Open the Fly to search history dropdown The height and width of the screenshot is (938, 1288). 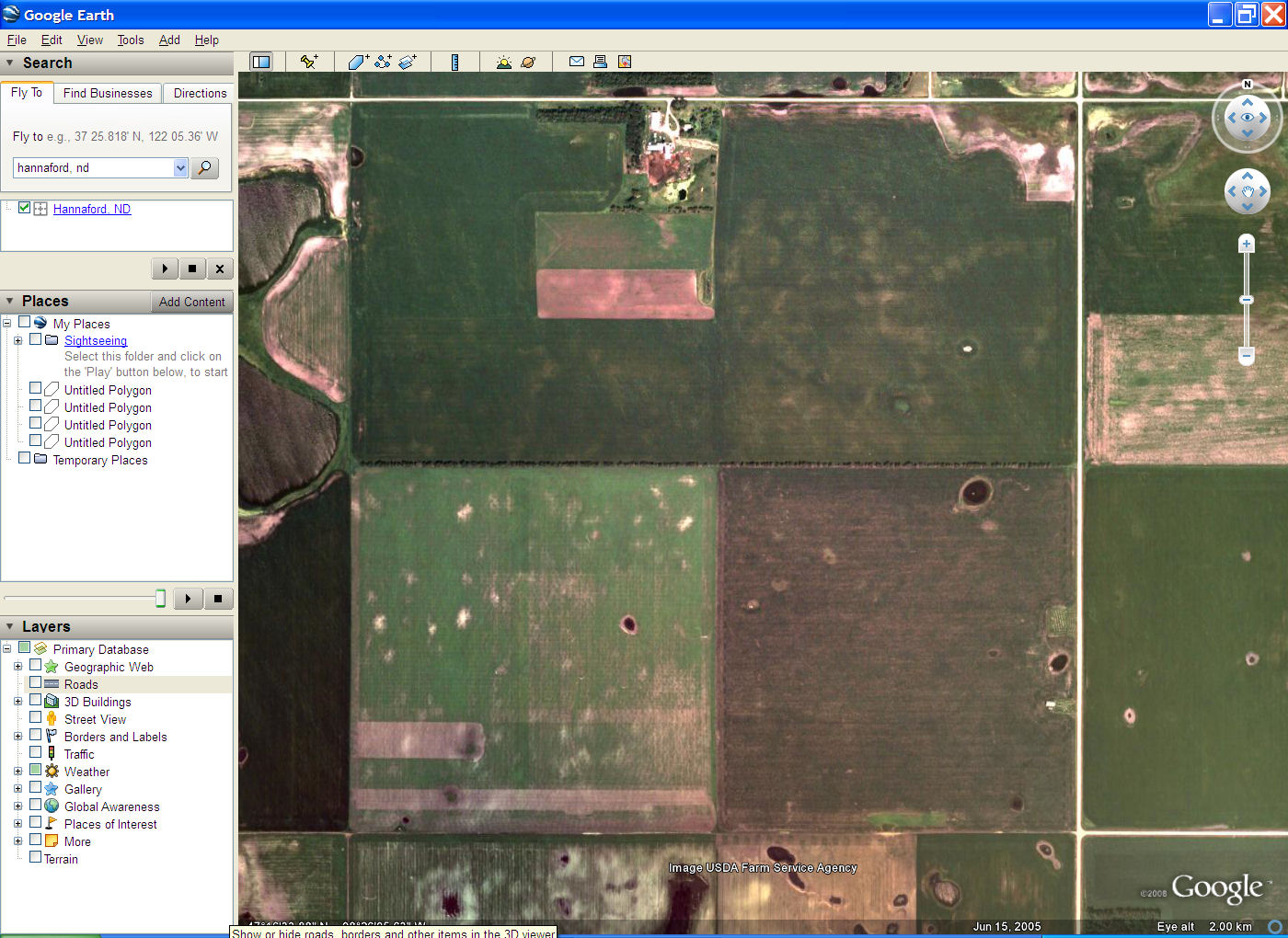tap(180, 167)
